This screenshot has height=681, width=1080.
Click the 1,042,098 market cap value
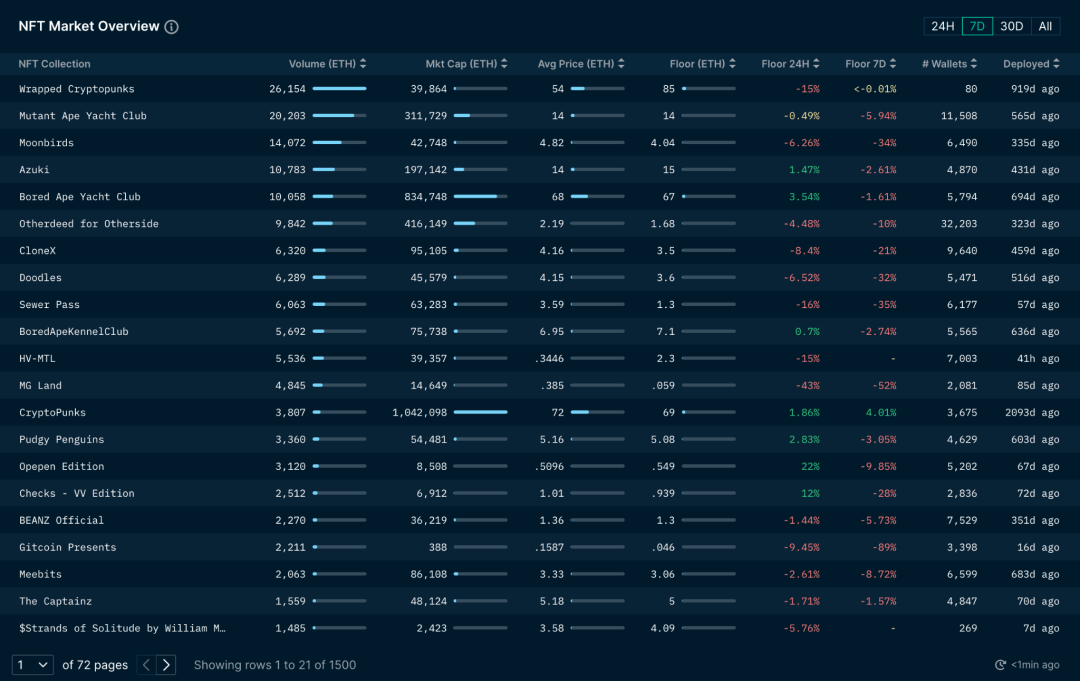click(419, 412)
